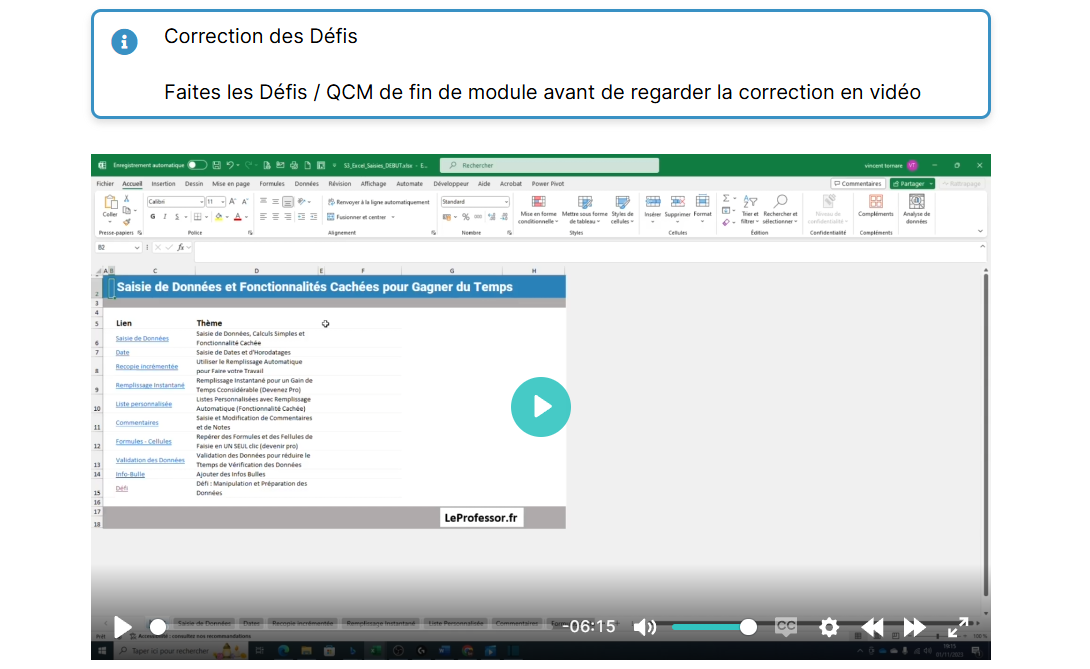Click the small play icon in the control bar
1090x669 pixels.
tap(123, 627)
